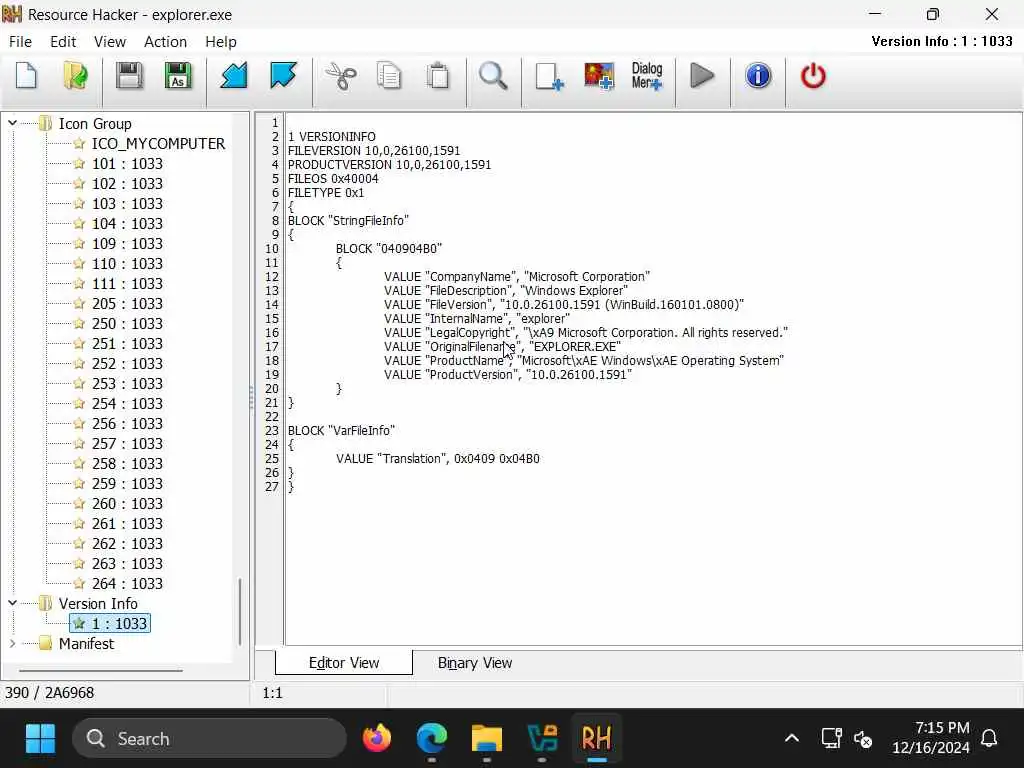Select icon resource 250 : 1033
The height and width of the screenshot is (768, 1024).
click(x=127, y=324)
